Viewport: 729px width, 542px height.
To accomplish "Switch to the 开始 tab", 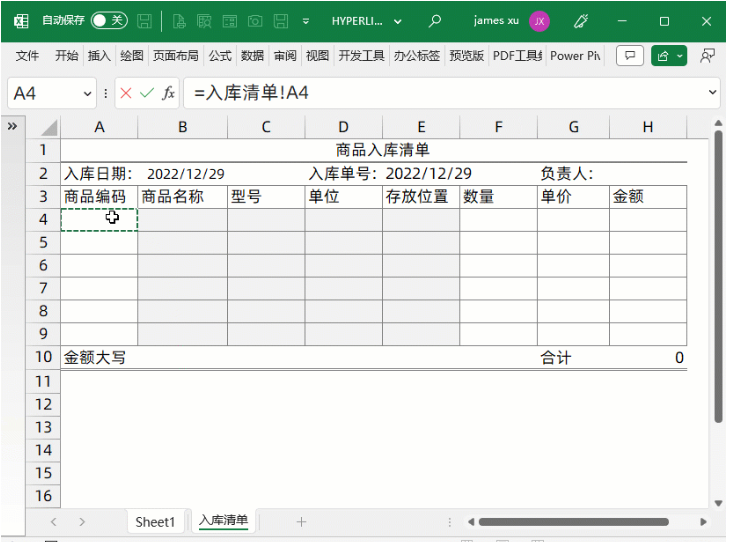I will tap(66, 56).
